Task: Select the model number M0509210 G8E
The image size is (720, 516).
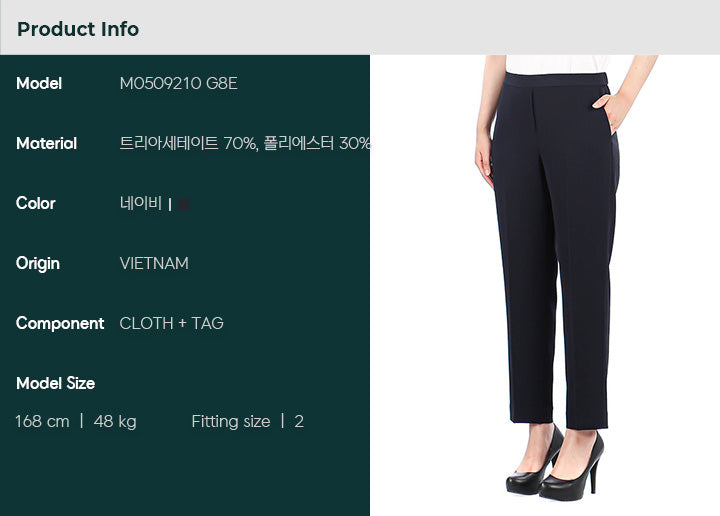Action: (178, 84)
